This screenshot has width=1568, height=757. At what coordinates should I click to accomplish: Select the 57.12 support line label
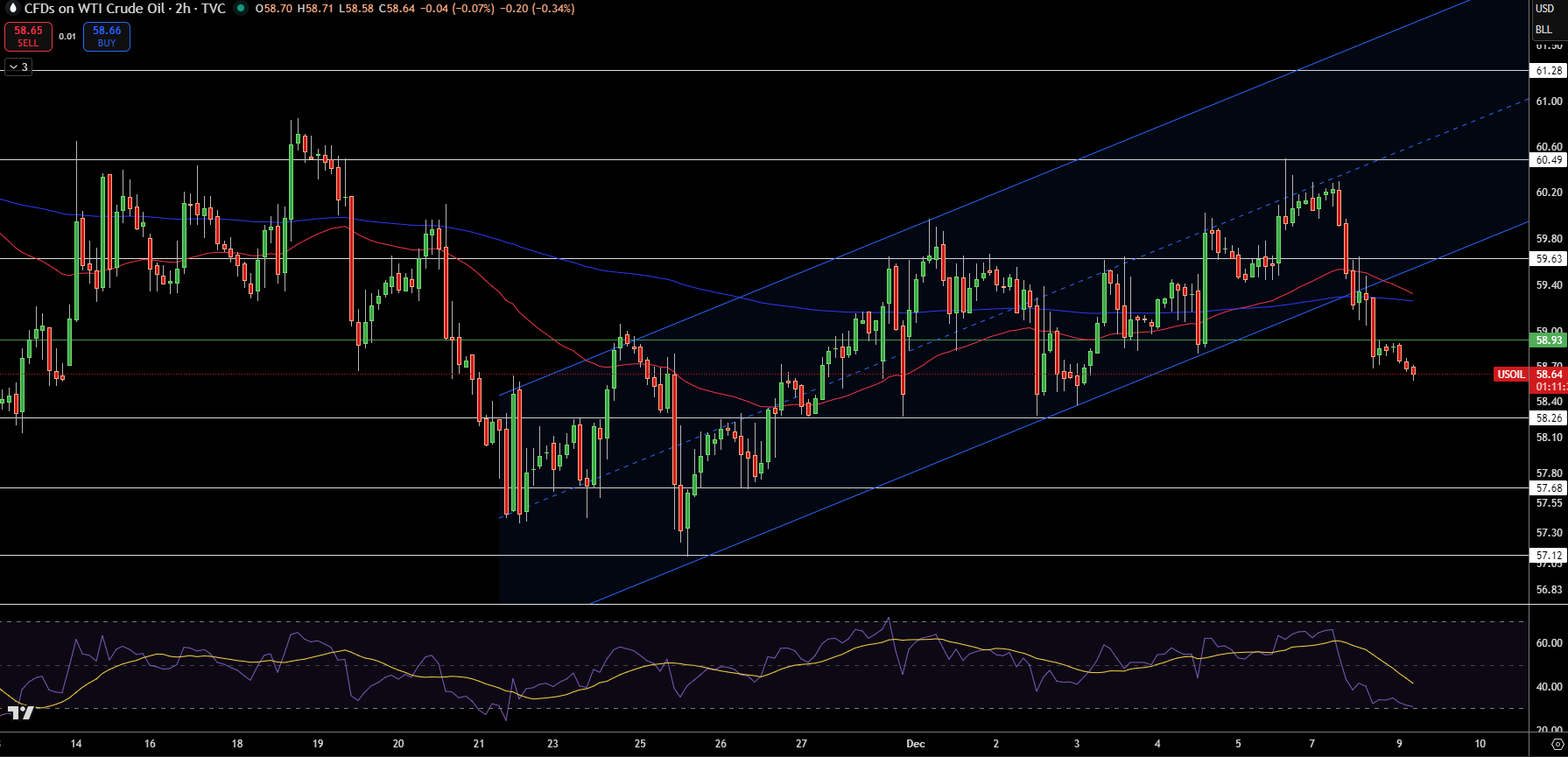pos(1549,556)
